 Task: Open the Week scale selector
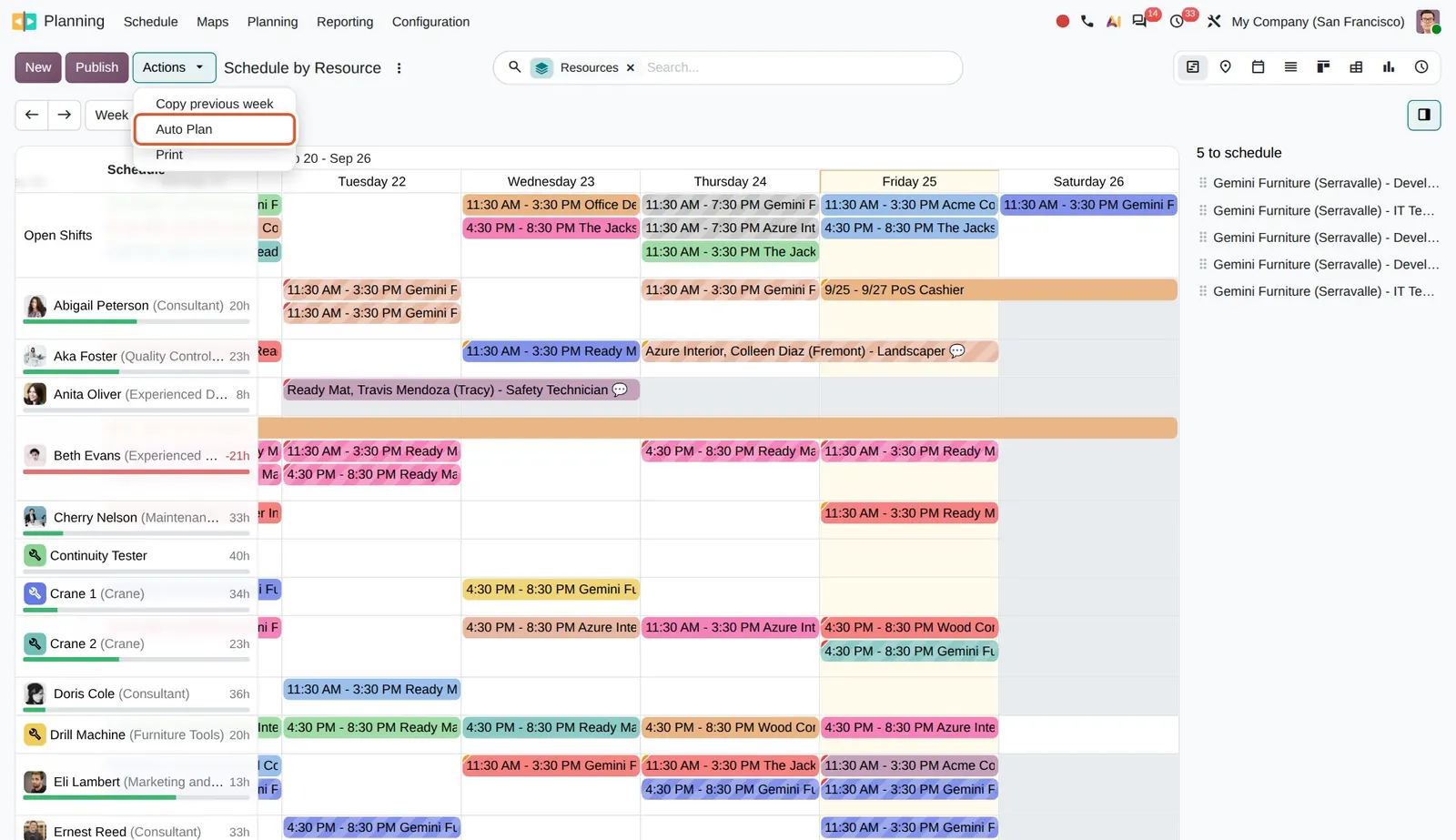coord(111,115)
